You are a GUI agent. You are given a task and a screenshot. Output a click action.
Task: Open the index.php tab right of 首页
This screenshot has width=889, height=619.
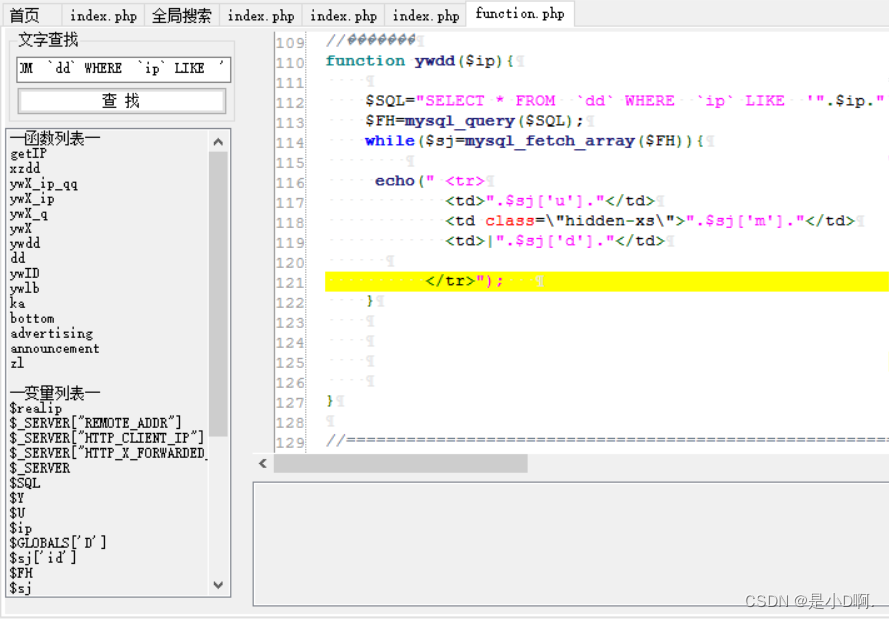[x=103, y=15]
